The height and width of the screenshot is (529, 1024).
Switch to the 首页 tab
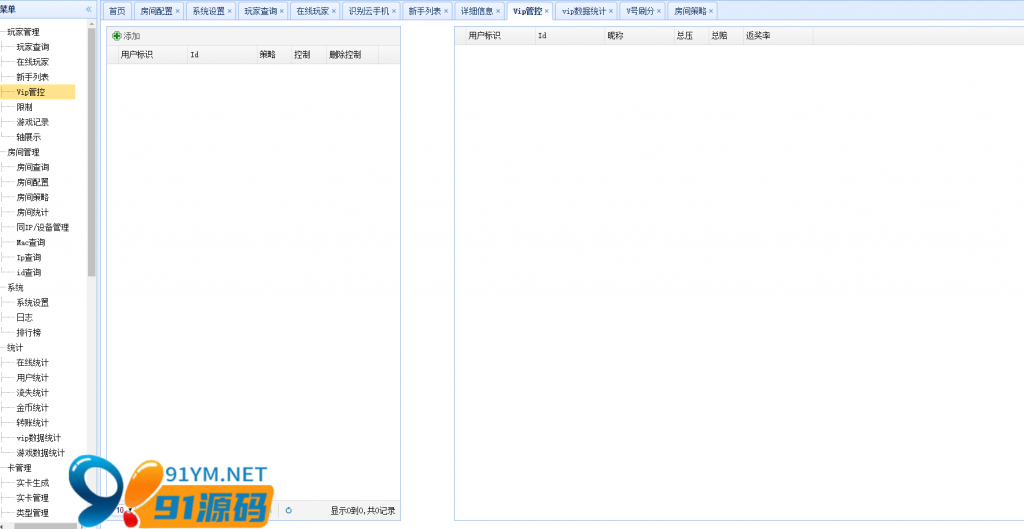(x=118, y=11)
